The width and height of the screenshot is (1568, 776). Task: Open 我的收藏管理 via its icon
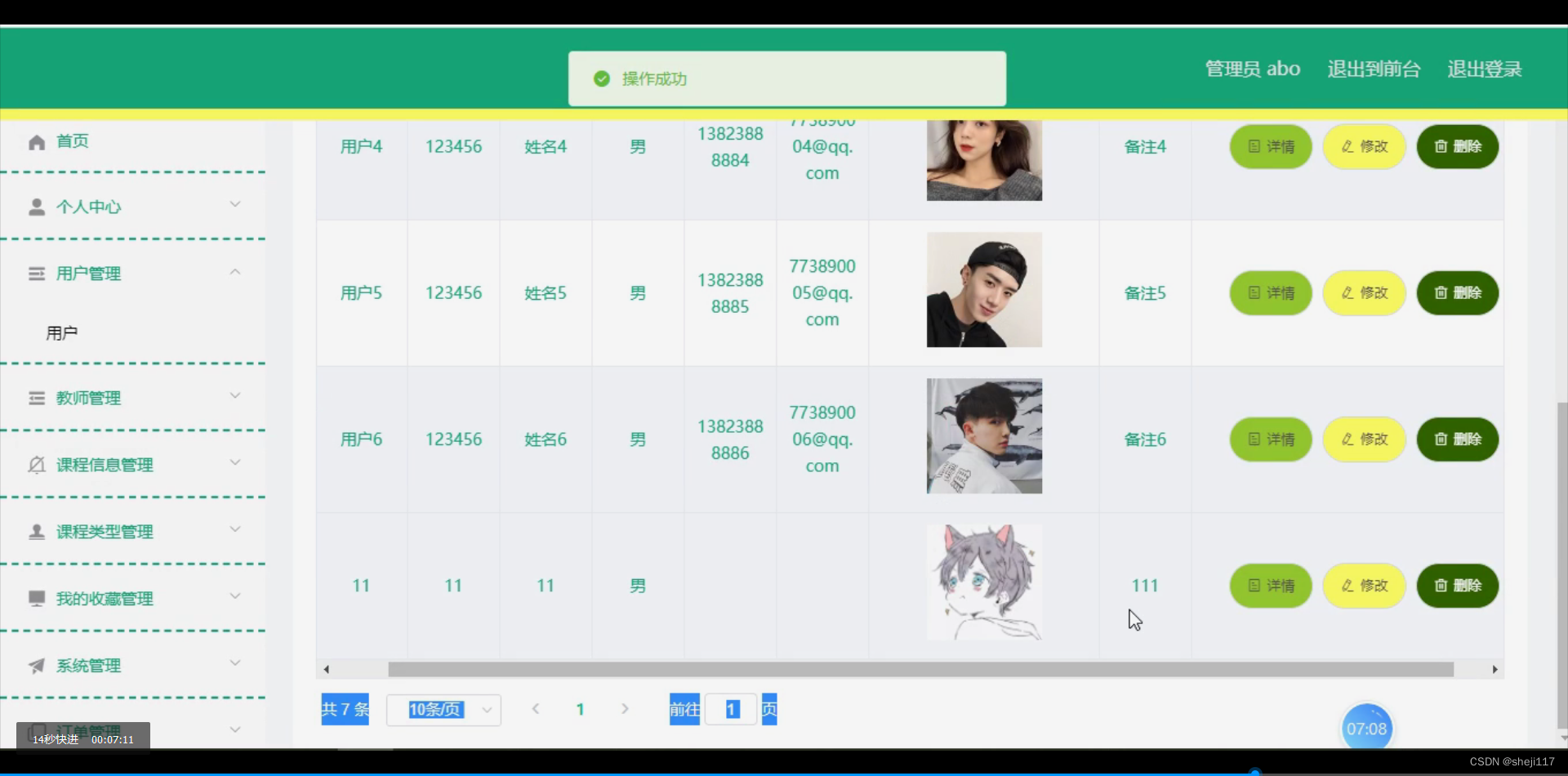(37, 598)
